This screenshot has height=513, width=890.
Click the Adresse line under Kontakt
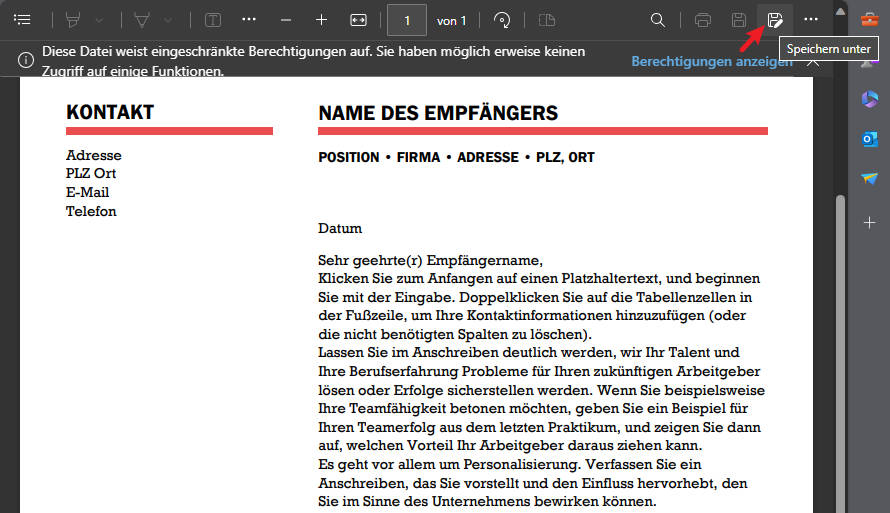point(94,155)
